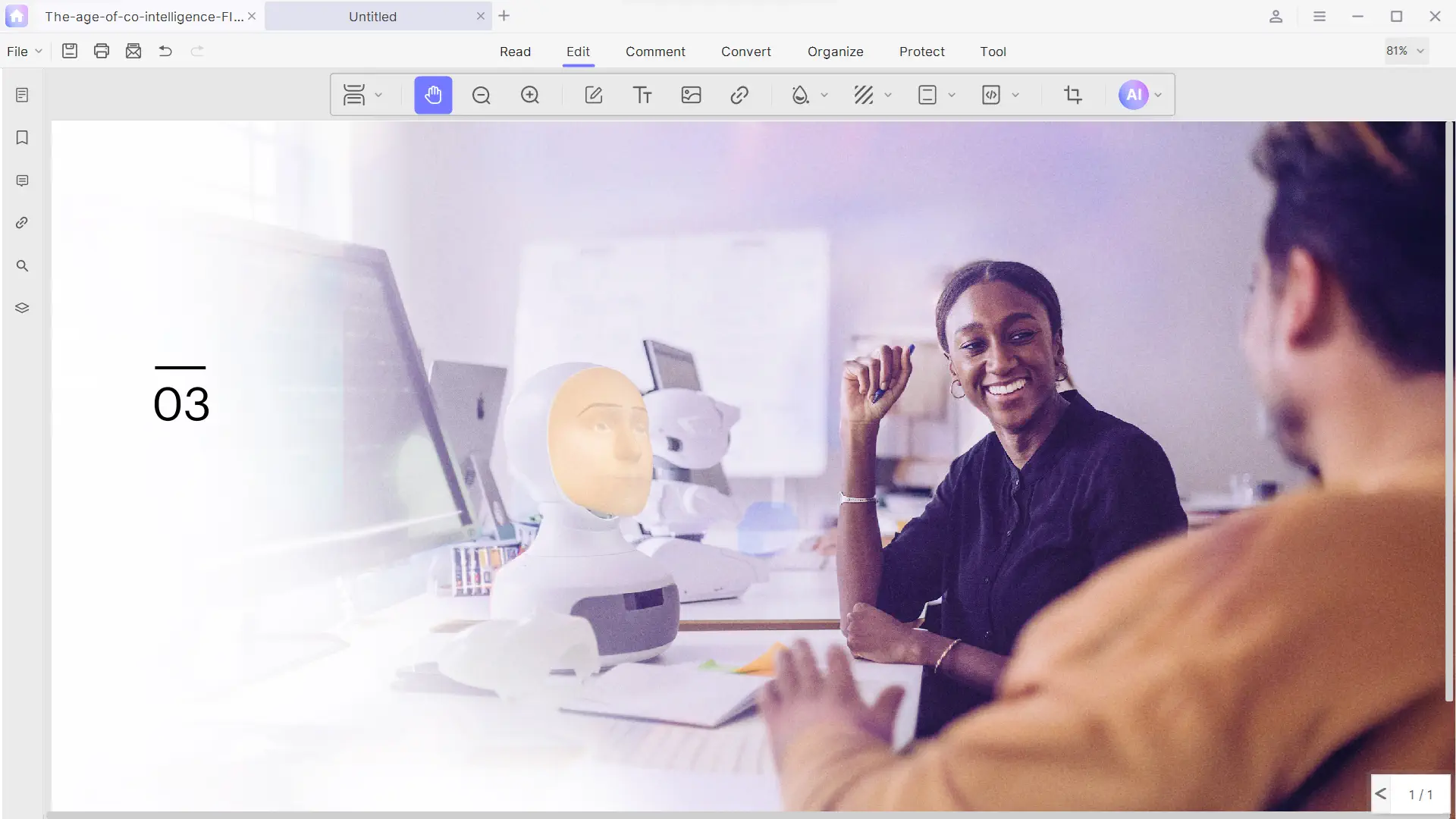Image resolution: width=1456 pixels, height=819 pixels.
Task: Select the add link tool
Action: tap(739, 95)
